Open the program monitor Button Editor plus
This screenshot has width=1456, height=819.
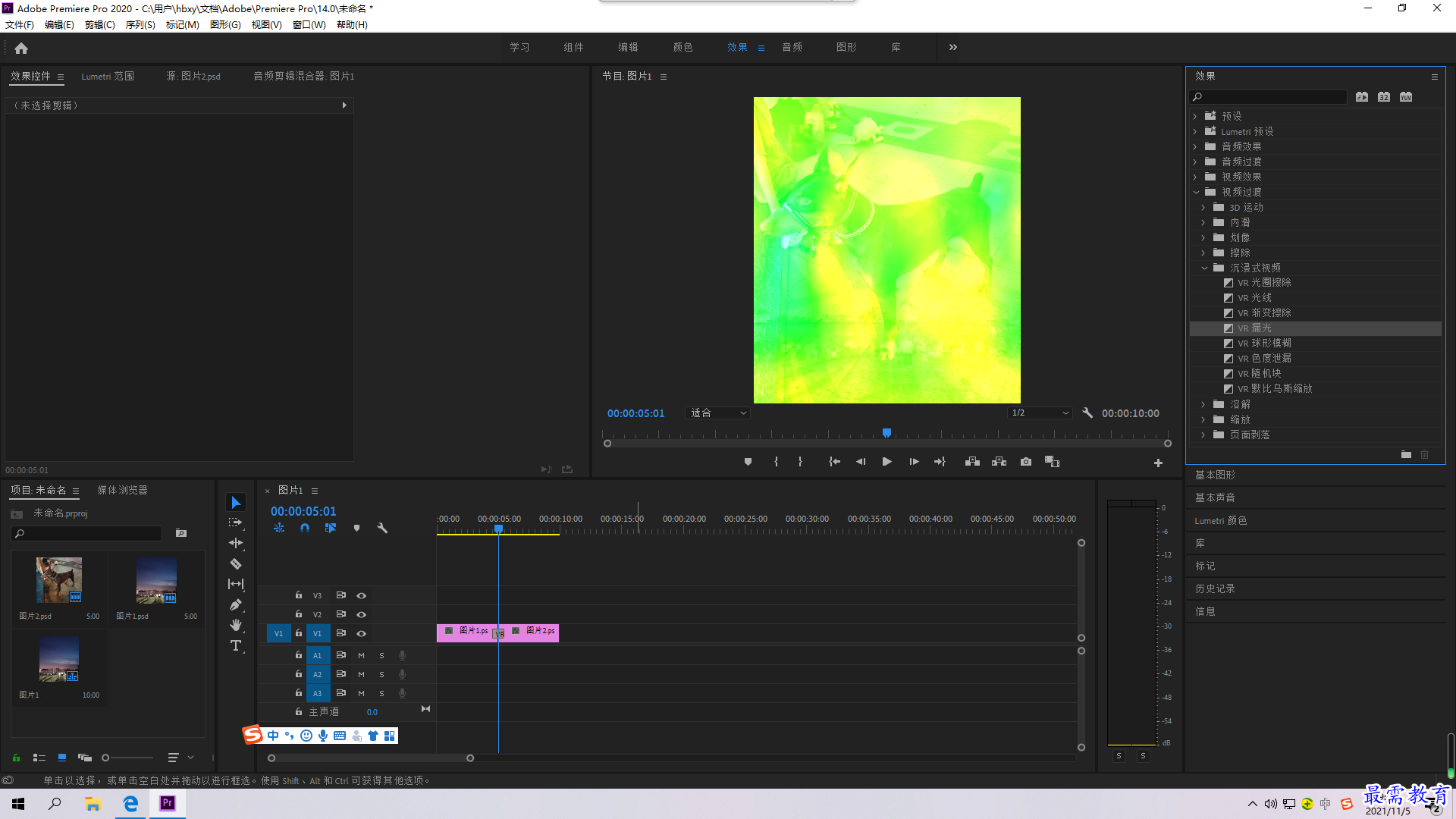1158,463
